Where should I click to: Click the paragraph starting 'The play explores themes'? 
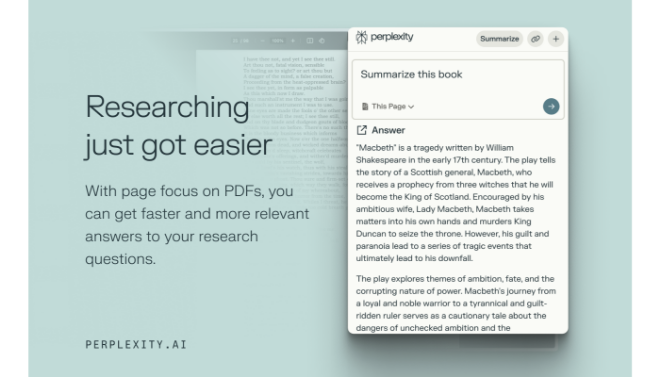[456, 303]
